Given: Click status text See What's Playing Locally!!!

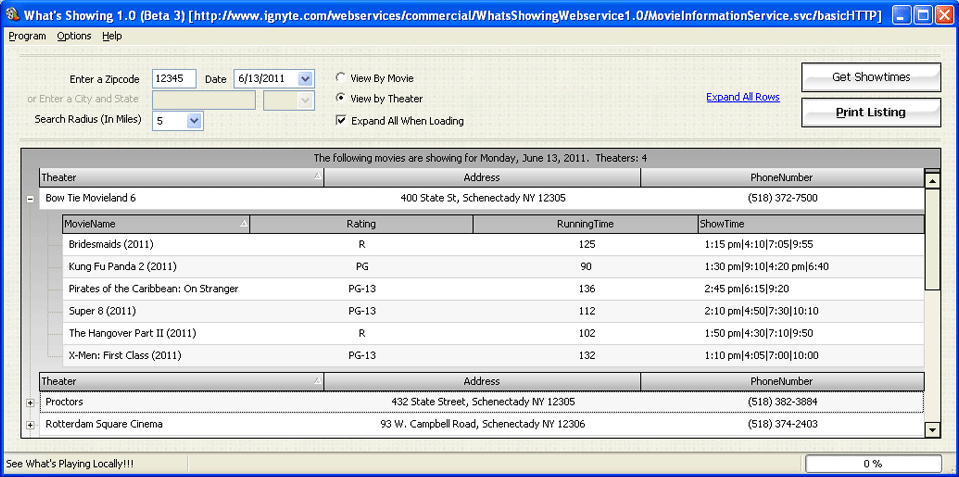Looking at the screenshot, I should point(69,464).
